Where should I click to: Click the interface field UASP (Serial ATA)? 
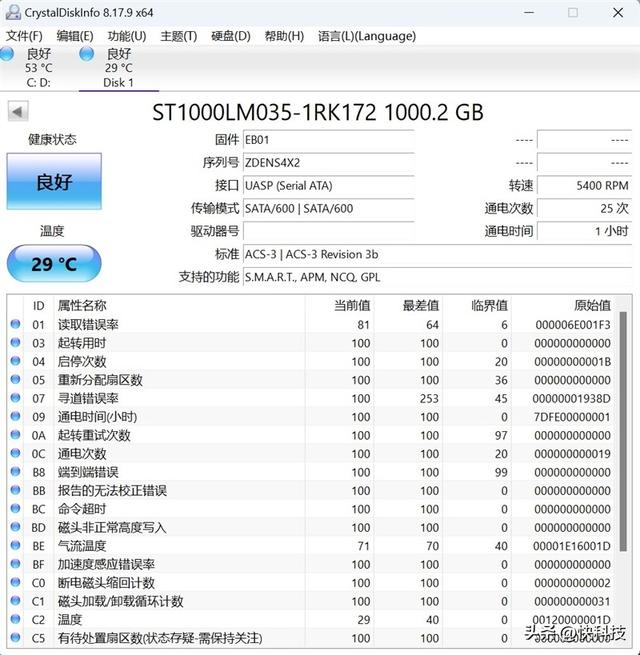329,185
